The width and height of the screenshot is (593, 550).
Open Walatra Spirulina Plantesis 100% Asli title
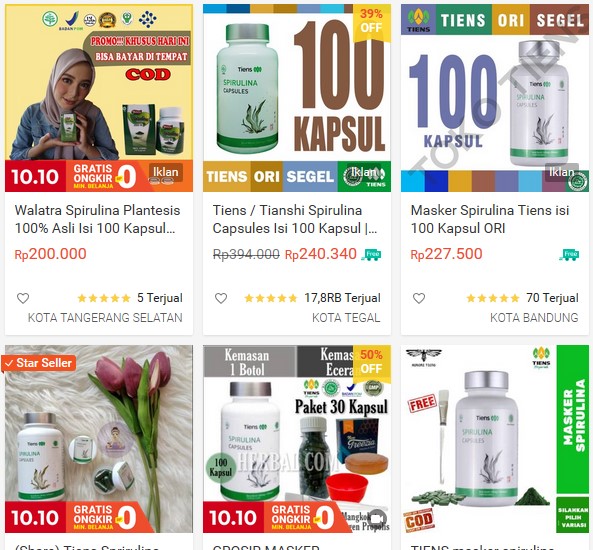click(97, 219)
